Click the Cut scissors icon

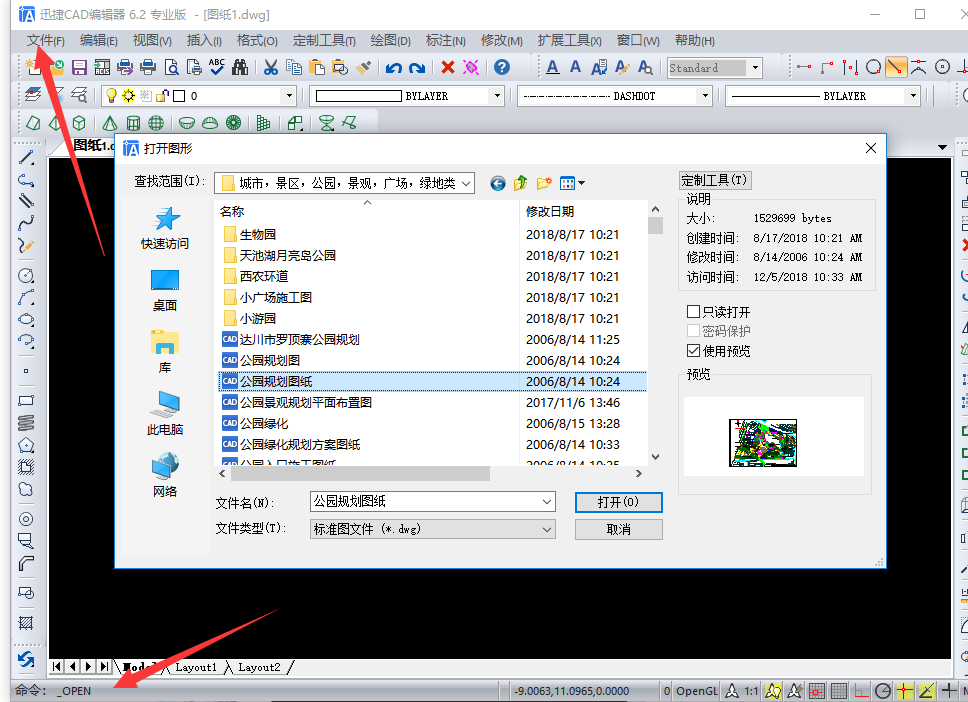pos(268,67)
